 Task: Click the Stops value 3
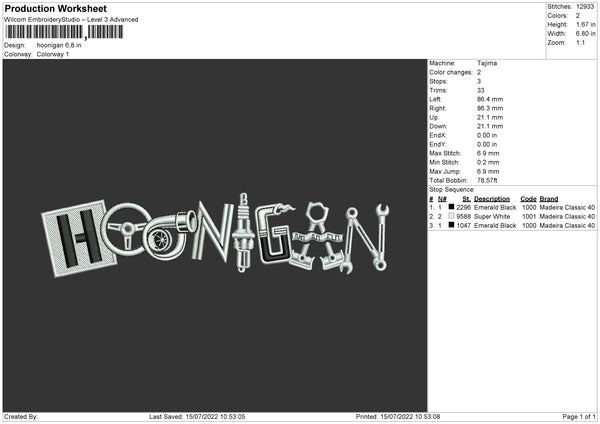(479, 81)
